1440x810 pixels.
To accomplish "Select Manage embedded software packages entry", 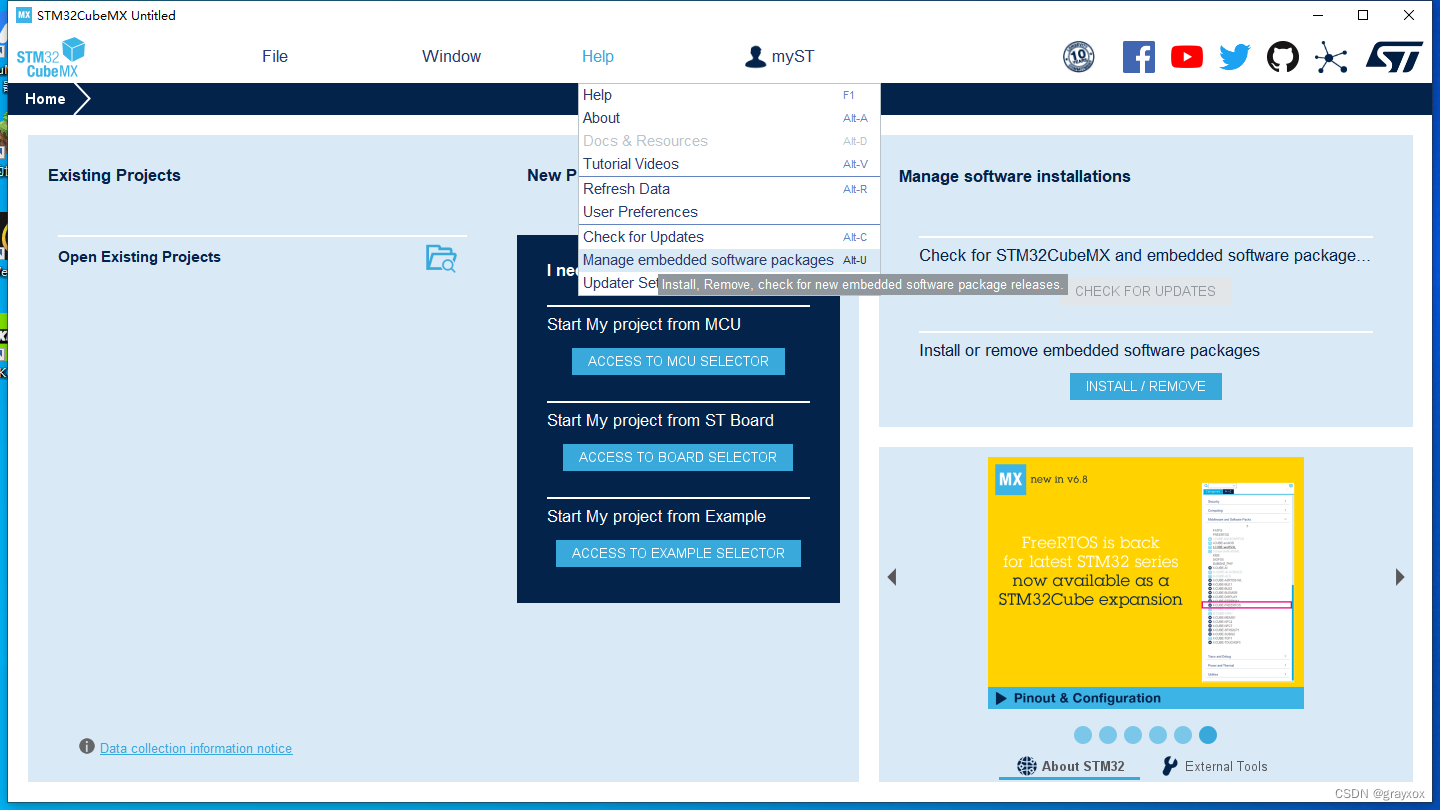I will [x=729, y=260].
